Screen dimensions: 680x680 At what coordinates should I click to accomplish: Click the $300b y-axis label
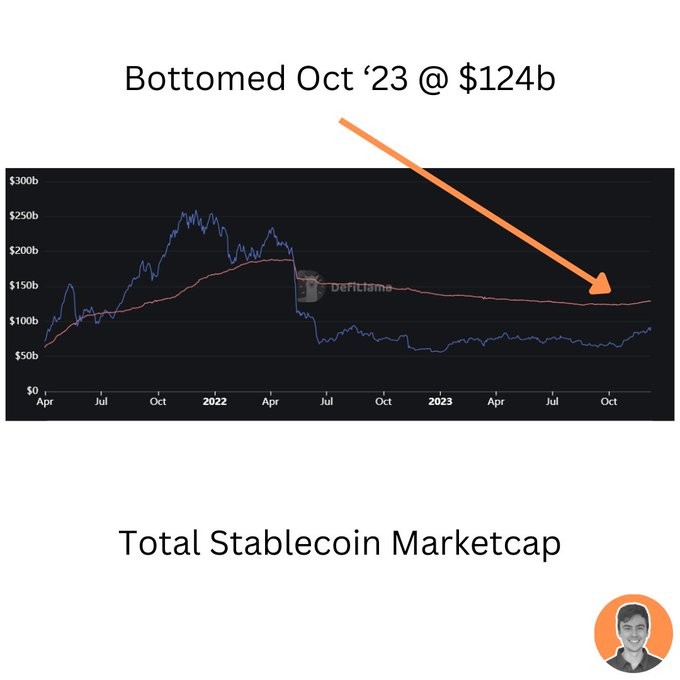tap(23, 180)
